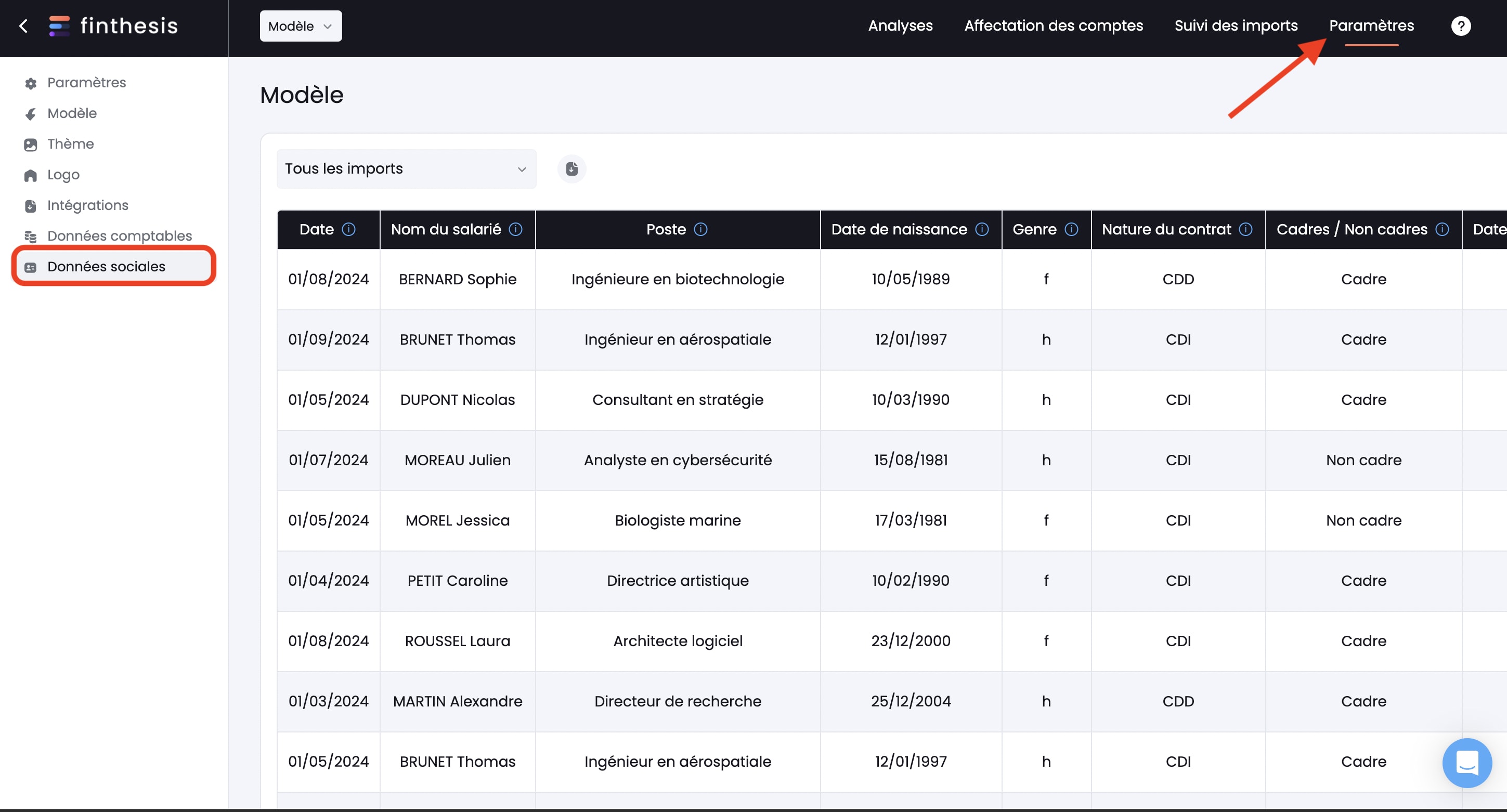Viewport: 1507px width, 812px height.
Task: Click the finthesis brand name text
Action: pos(129,26)
